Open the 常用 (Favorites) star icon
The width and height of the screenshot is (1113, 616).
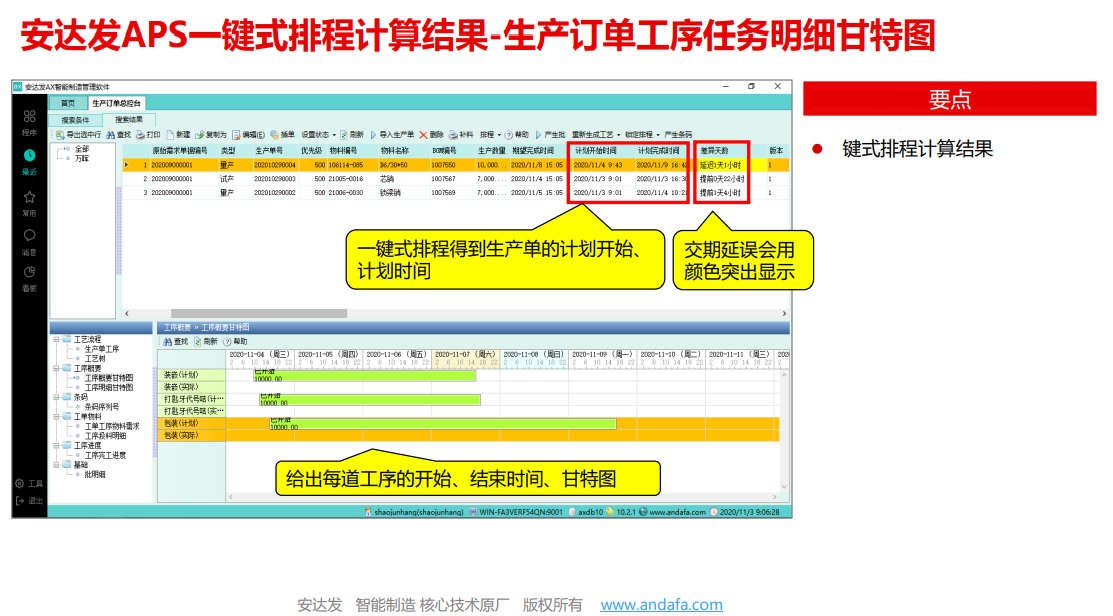click(x=29, y=197)
